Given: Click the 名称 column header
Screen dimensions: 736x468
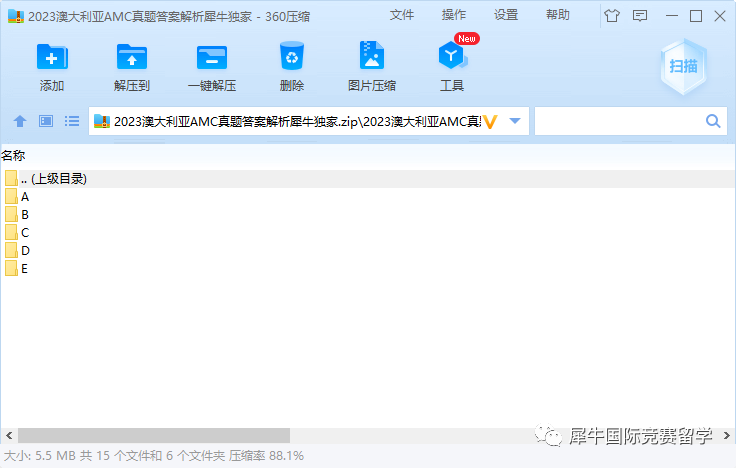Looking at the screenshot, I should 13,155.
